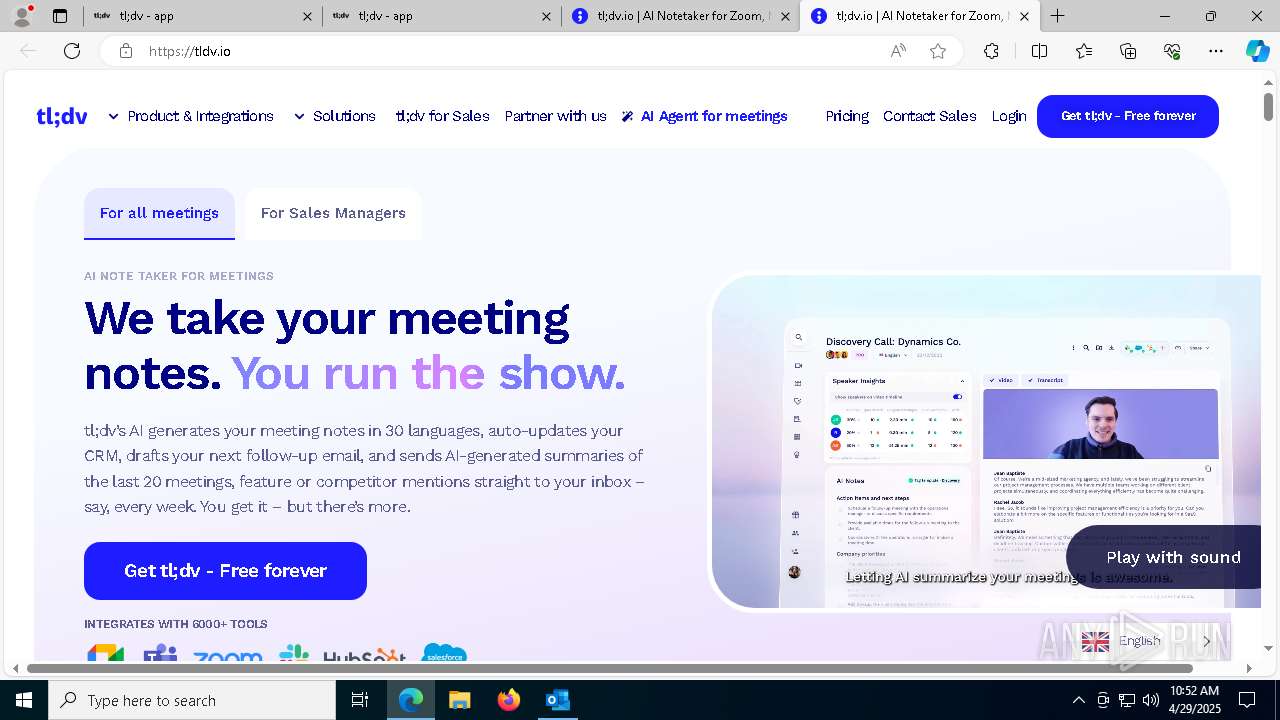Click the tl;dv logo in header
Viewport: 1280px width, 720px height.
62,116
